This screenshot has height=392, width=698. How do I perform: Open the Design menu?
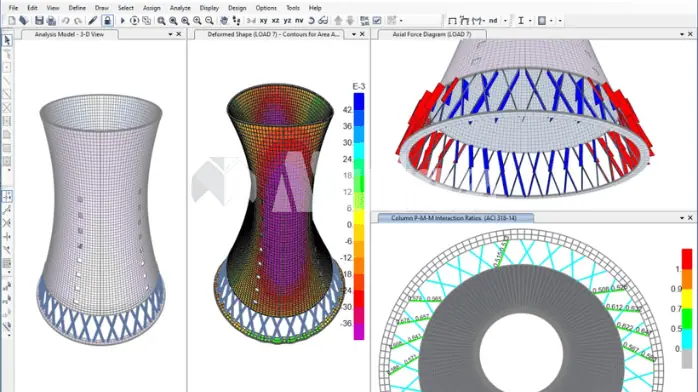click(x=237, y=8)
